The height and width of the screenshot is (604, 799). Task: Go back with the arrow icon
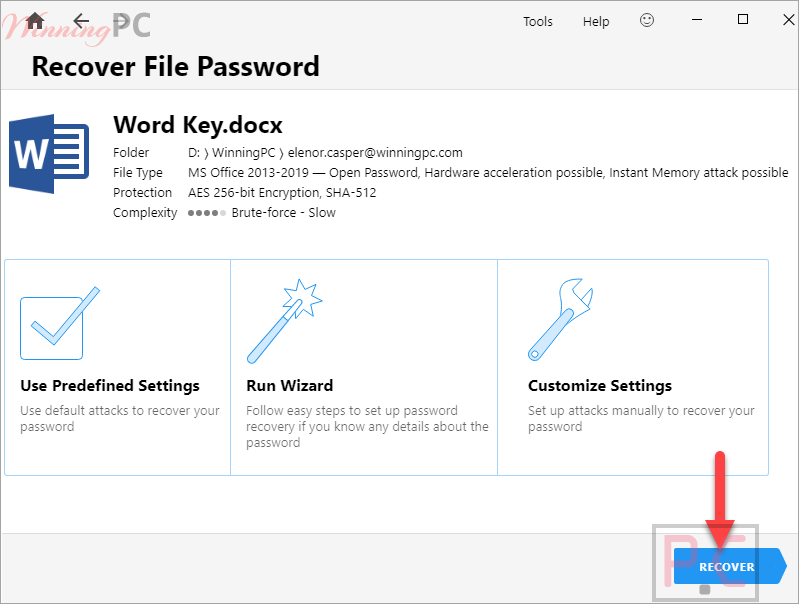(81, 21)
